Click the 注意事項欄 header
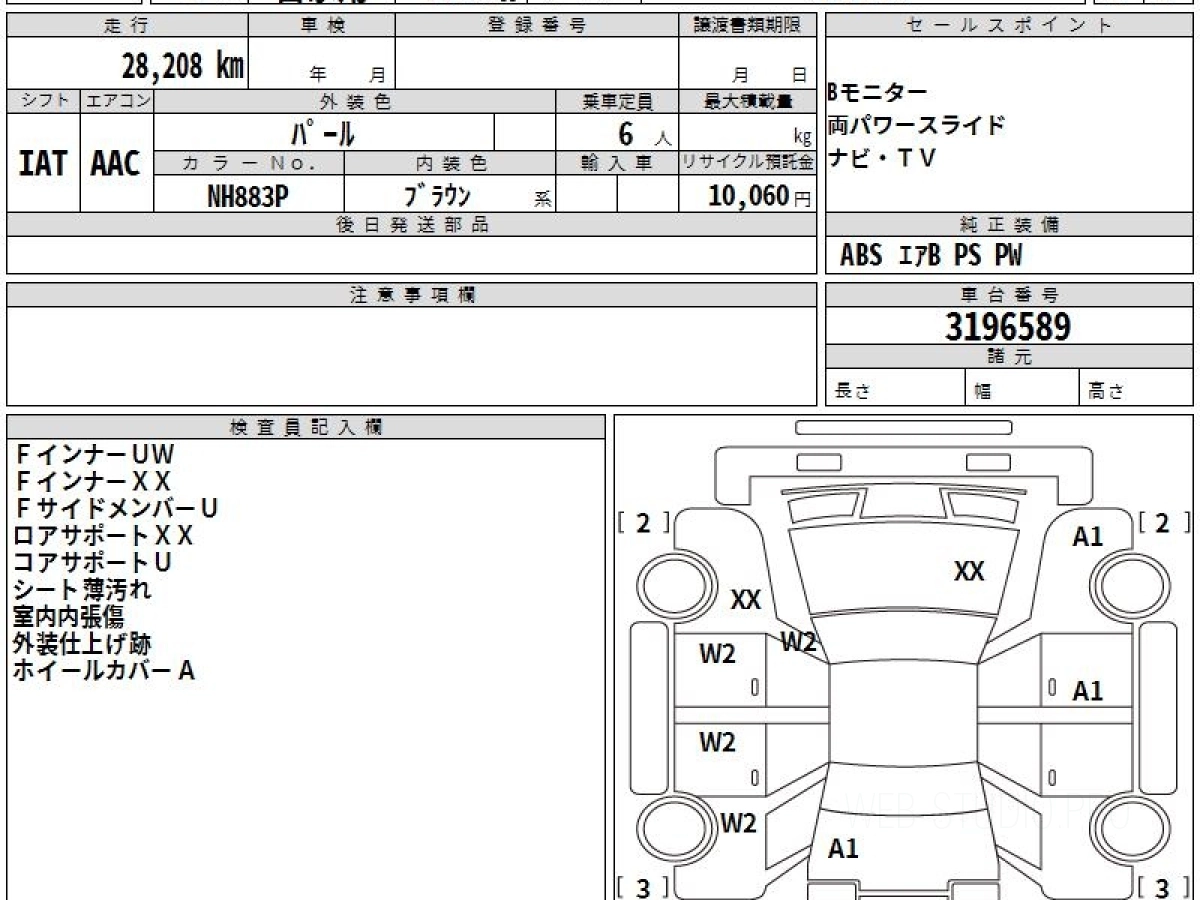This screenshot has height=900, width=1200. coord(412,295)
